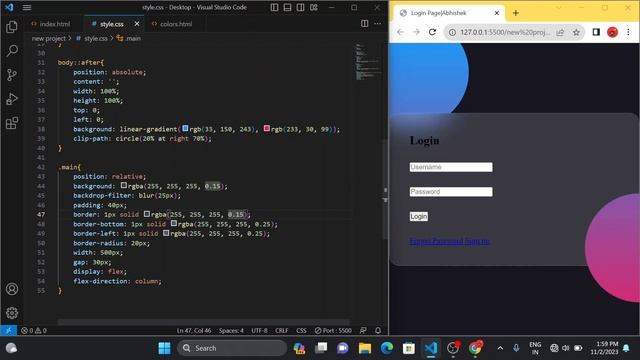Click the Chrome address bar URL
Image resolution: width=640 pixels, height=360 pixels.
505,32
